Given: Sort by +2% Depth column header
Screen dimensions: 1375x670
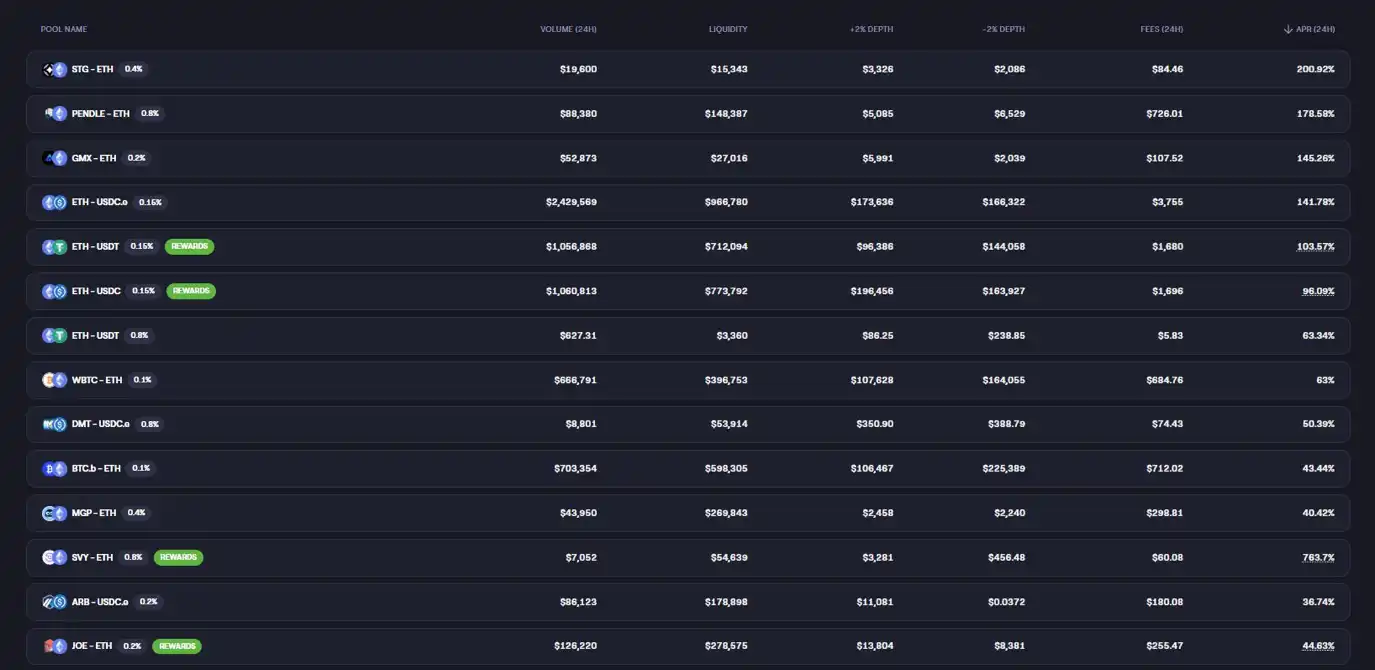Looking at the screenshot, I should click(x=871, y=29).
